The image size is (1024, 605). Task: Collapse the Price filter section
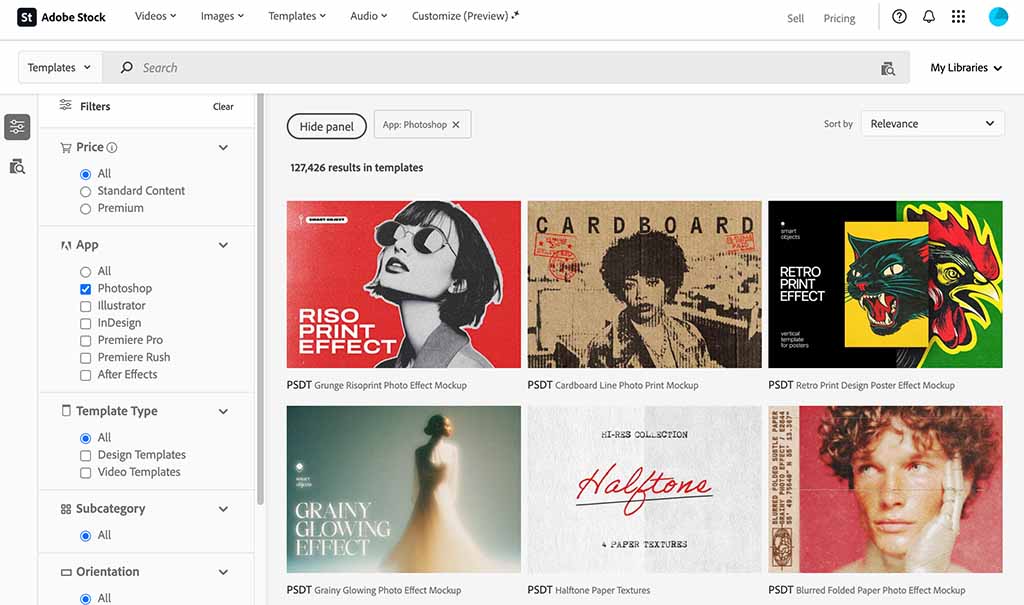223,147
